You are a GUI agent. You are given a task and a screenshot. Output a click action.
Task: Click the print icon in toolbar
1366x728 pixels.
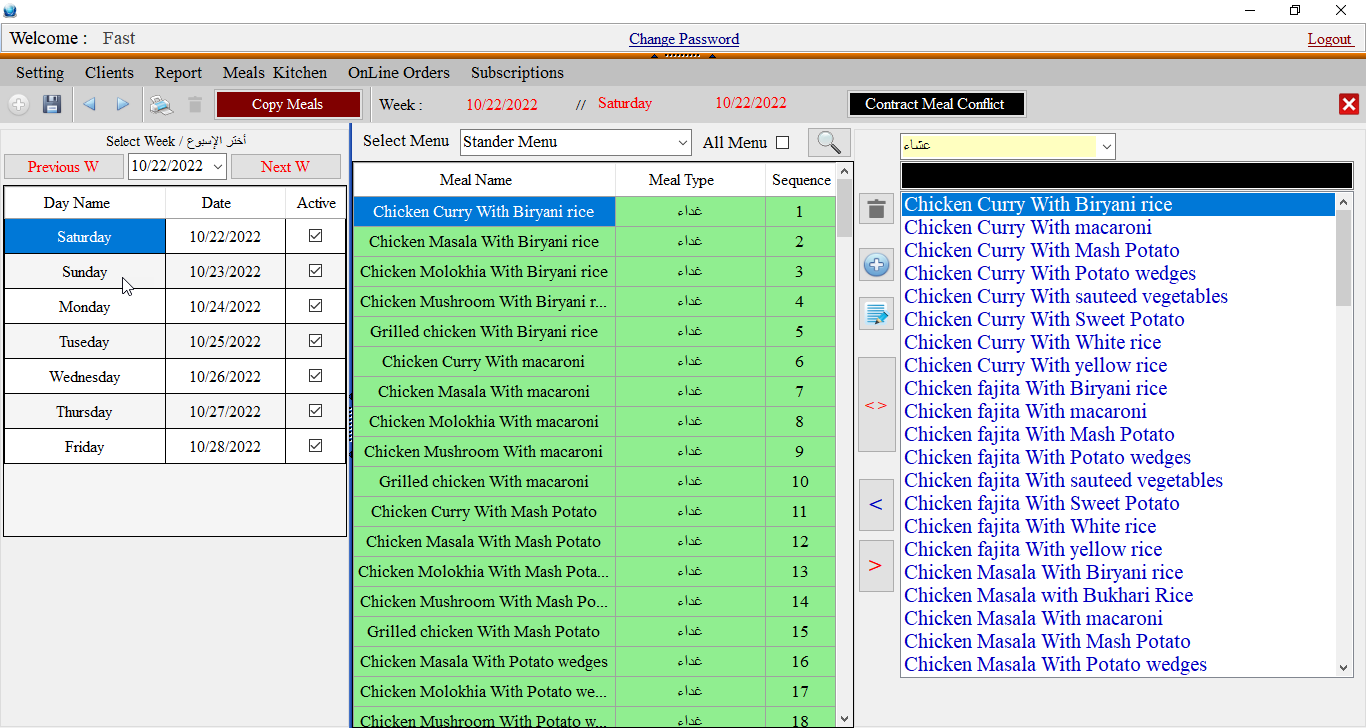(x=160, y=104)
